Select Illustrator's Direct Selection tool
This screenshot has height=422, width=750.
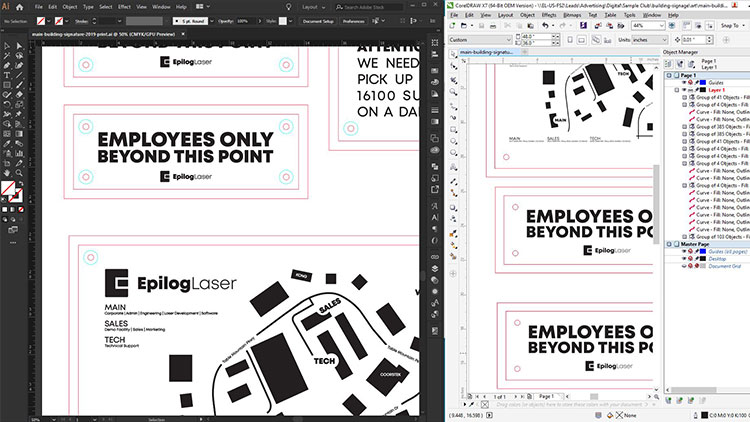19,46
